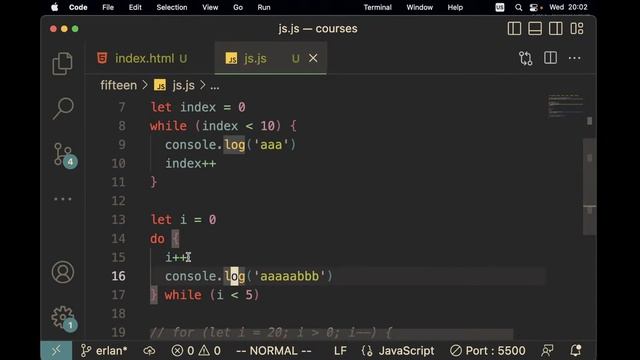Click the fifteen folder breadcrumb

[x=118, y=85]
